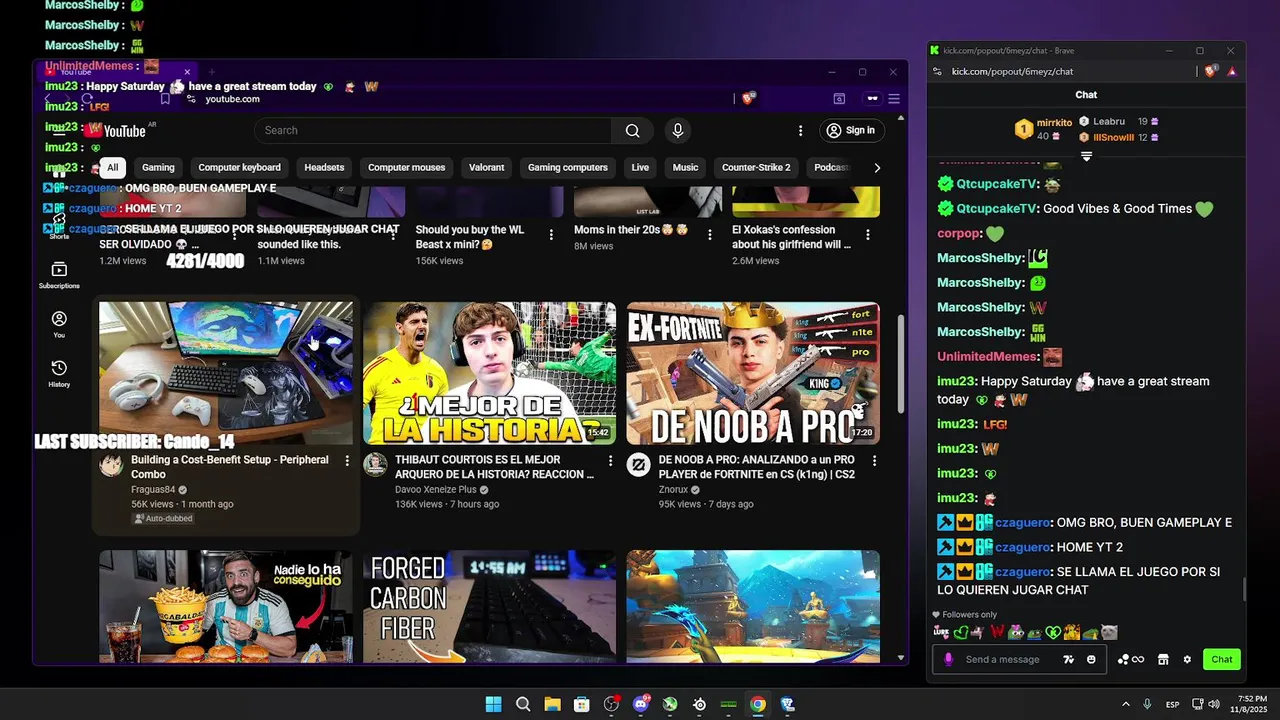Screen dimensions: 1280x720
Task: Click mirrkito in the gift leaderboard
Action: coord(1054,123)
